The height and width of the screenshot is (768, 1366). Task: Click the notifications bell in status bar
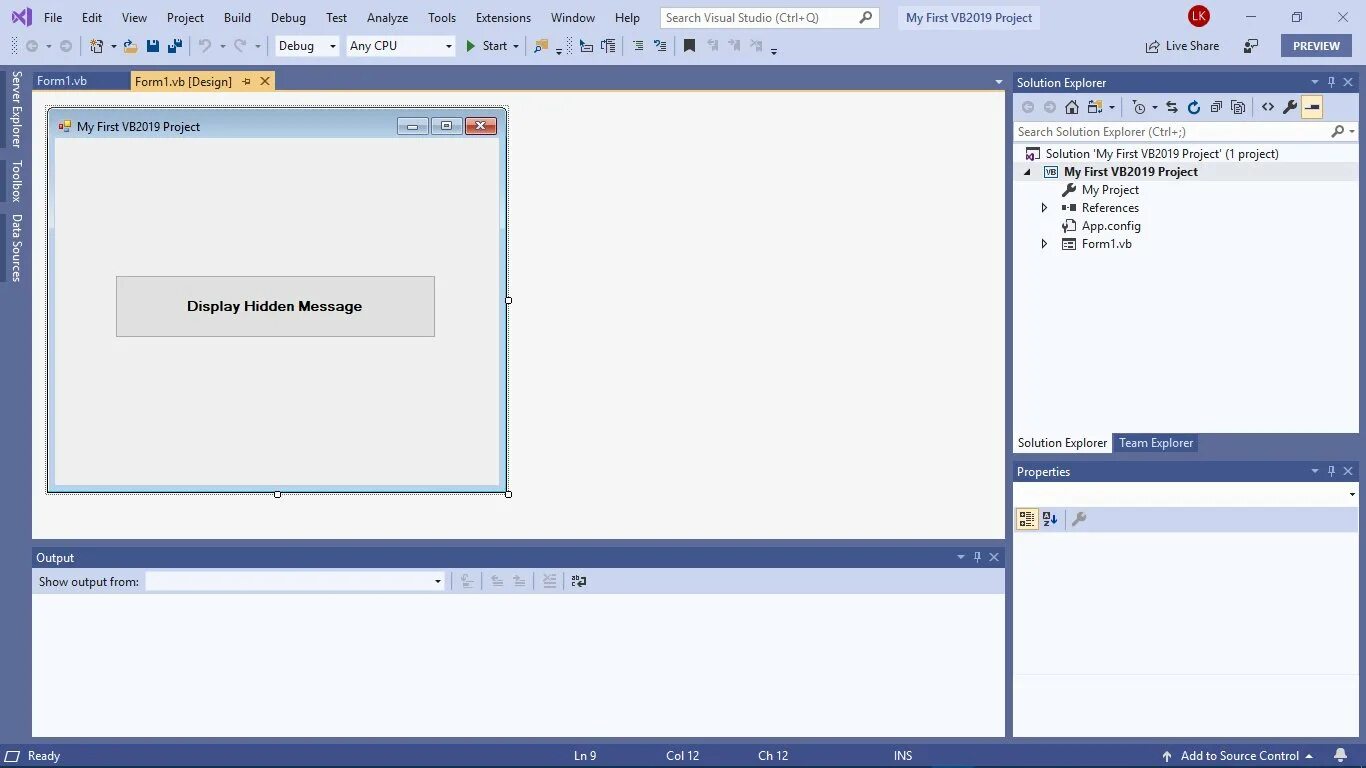point(1340,756)
